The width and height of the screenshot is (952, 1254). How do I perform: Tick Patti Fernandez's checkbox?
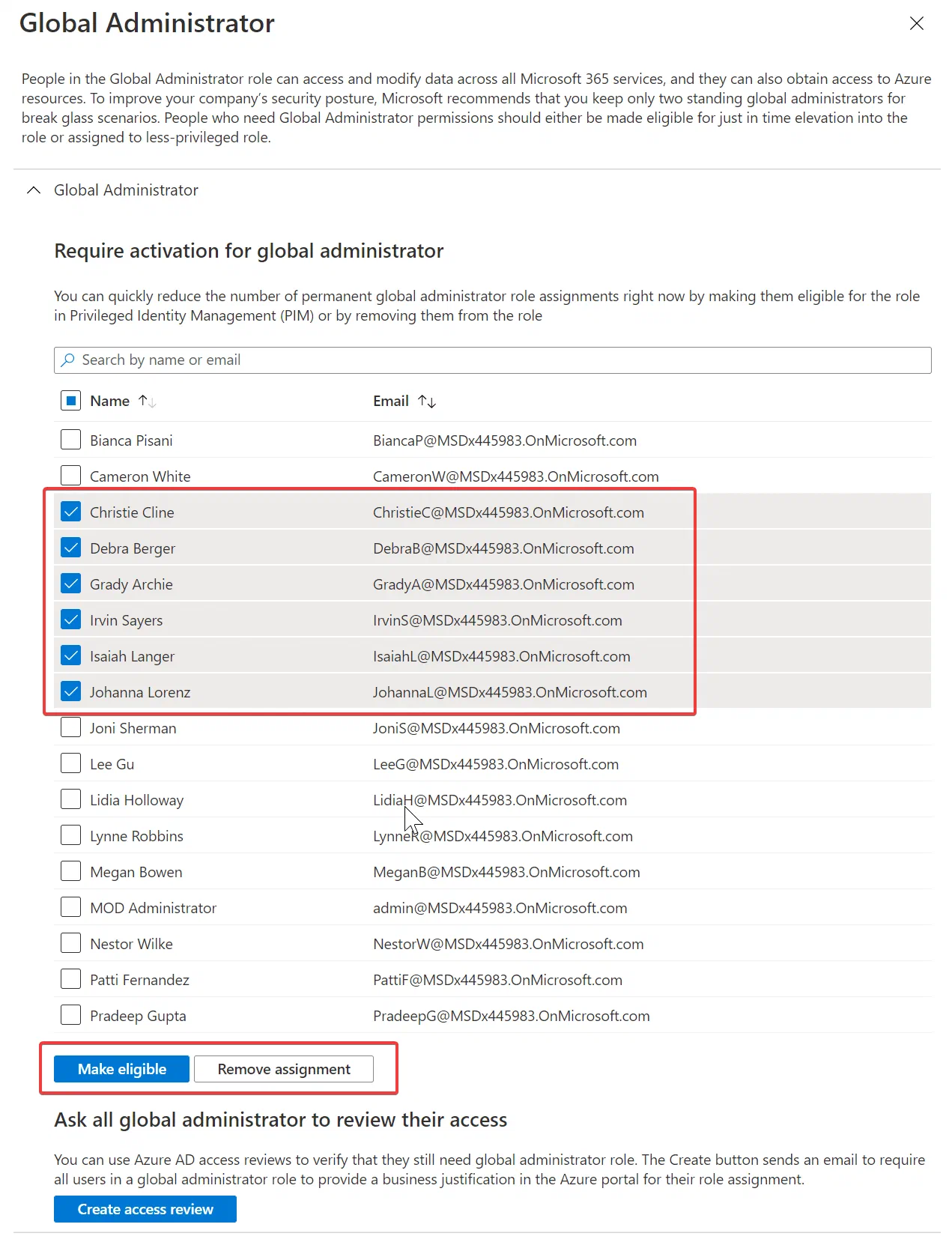pyautogui.click(x=70, y=979)
